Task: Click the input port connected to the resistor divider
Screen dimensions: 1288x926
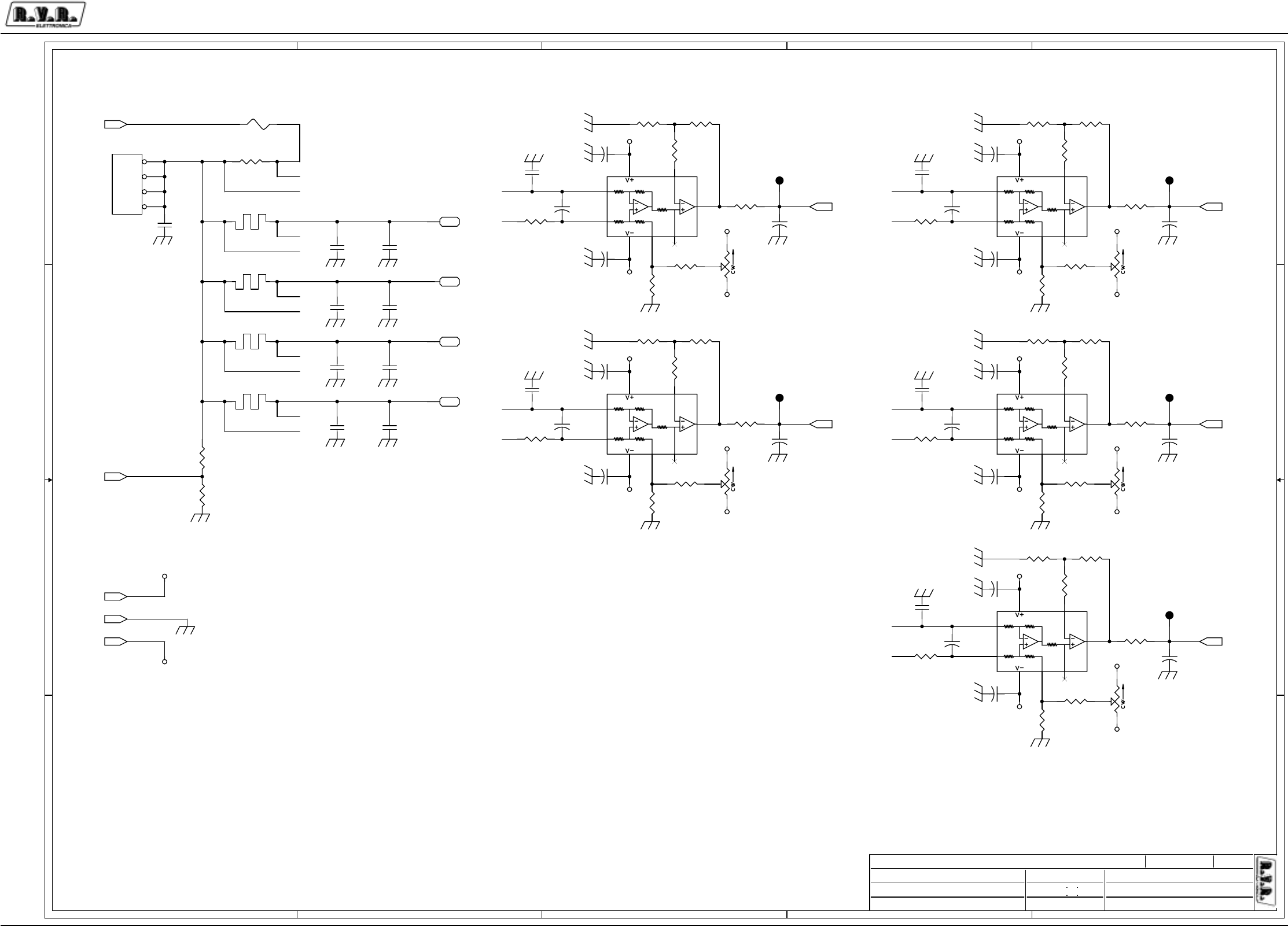Action: coord(116,476)
